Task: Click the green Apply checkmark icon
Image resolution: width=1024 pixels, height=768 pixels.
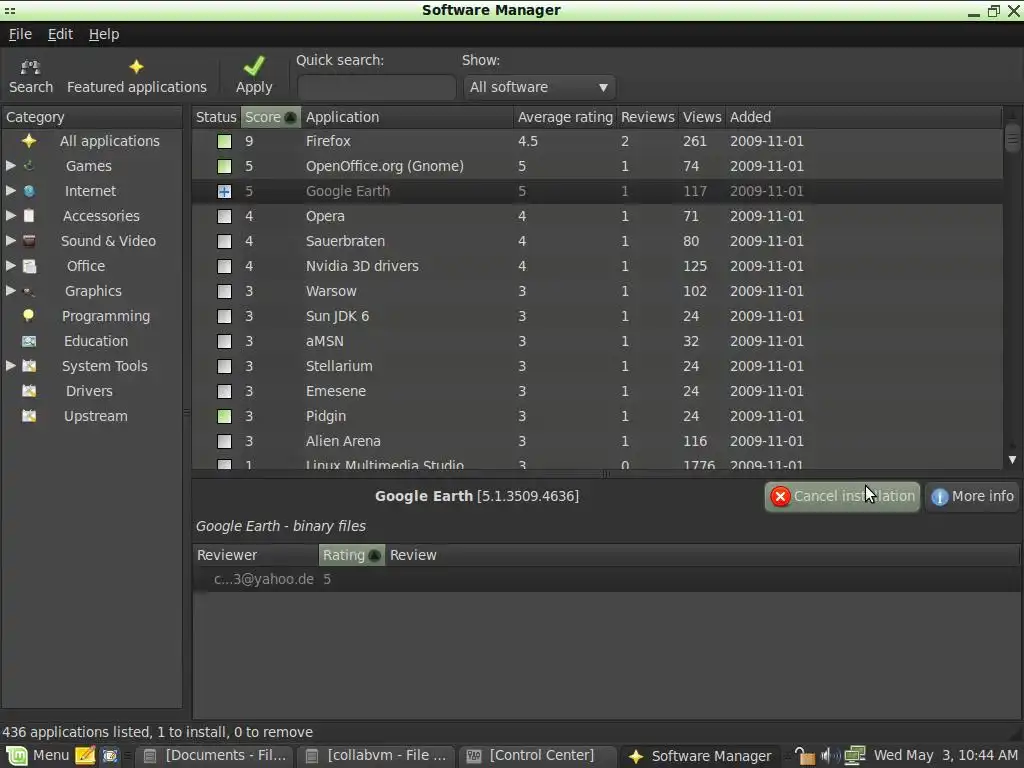Action: [x=254, y=66]
